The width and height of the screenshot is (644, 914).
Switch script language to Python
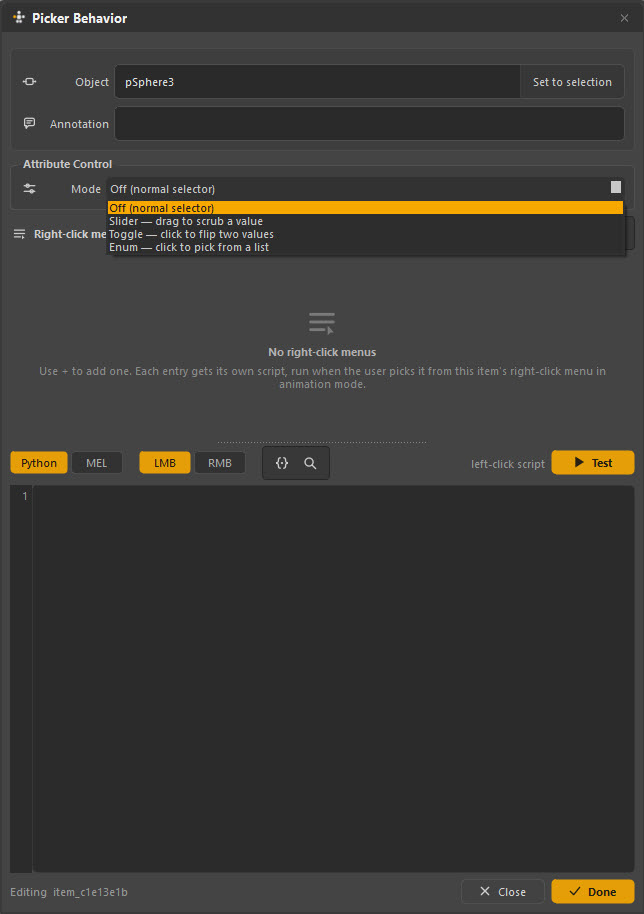[39, 463]
